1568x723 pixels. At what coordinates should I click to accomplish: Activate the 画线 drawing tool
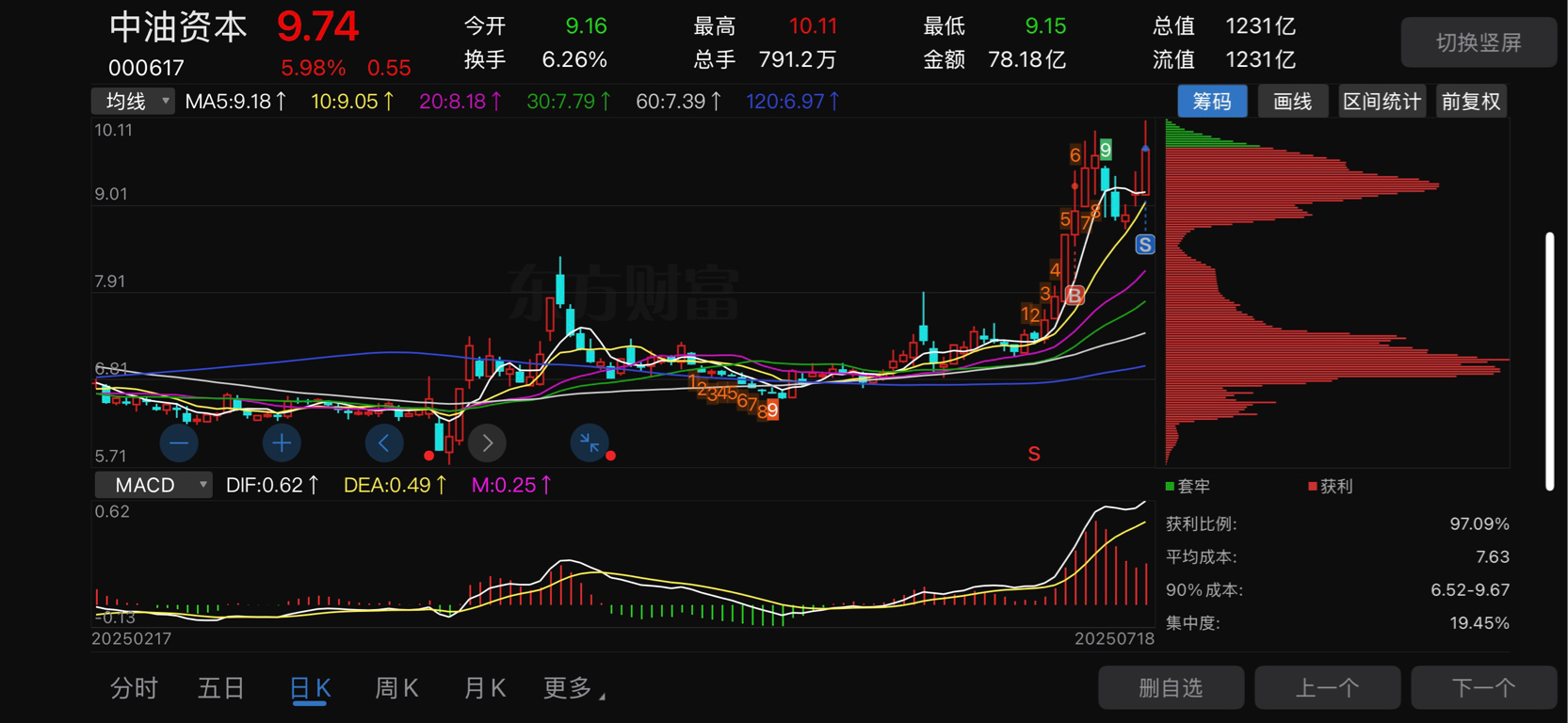[1293, 102]
